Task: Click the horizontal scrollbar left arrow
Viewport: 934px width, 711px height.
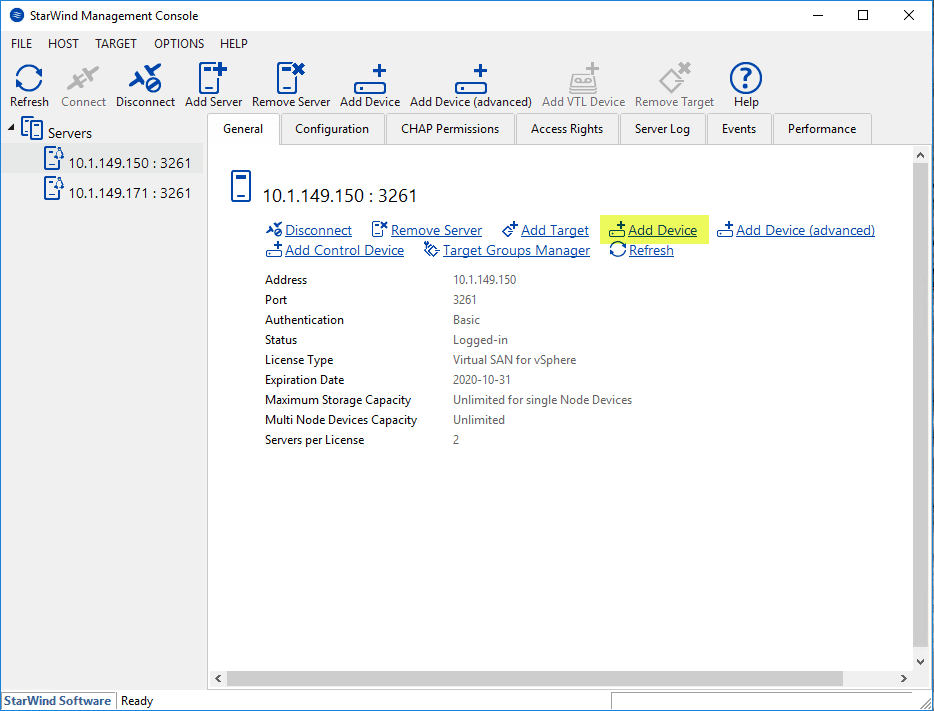Action: point(218,678)
